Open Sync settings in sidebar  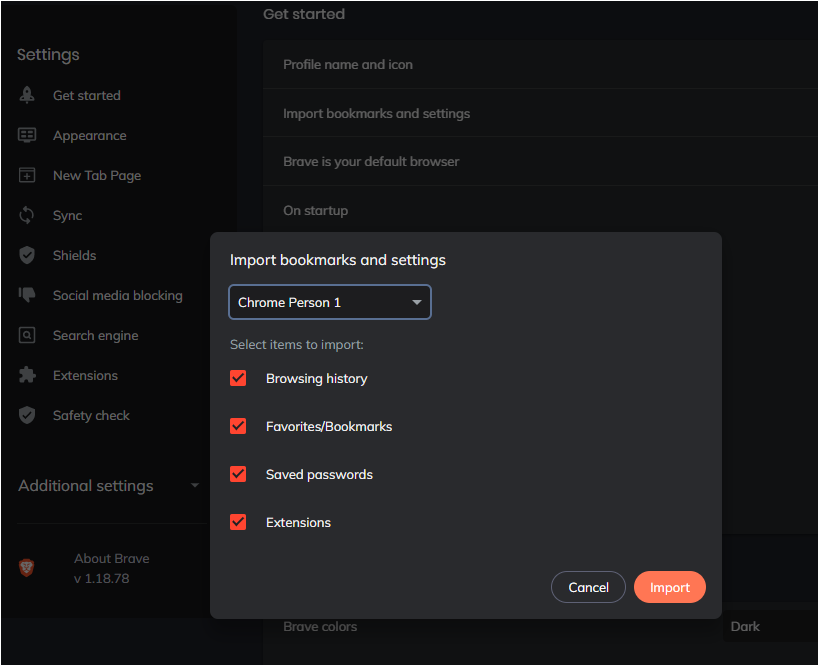click(67, 215)
